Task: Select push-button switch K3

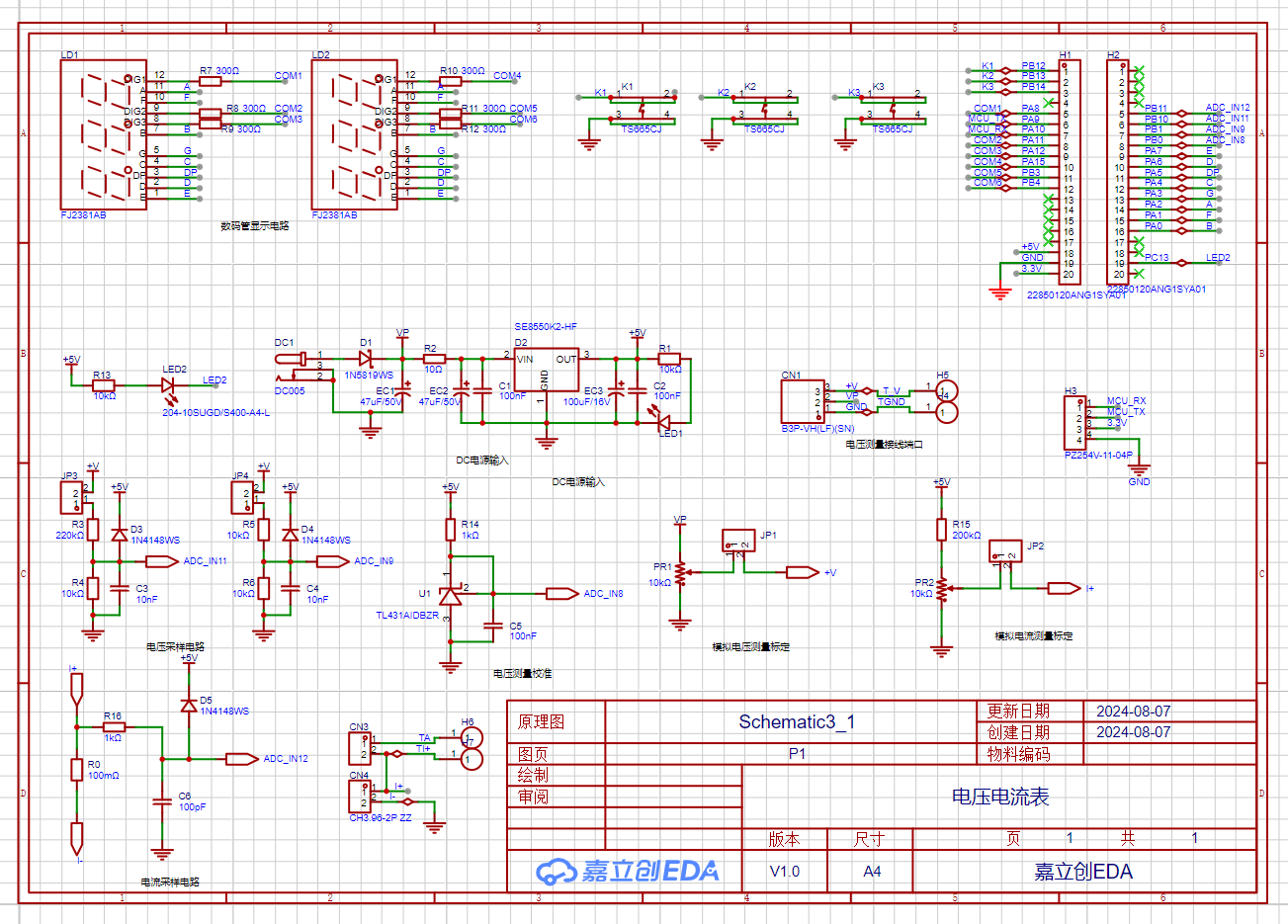Action: click(x=893, y=107)
